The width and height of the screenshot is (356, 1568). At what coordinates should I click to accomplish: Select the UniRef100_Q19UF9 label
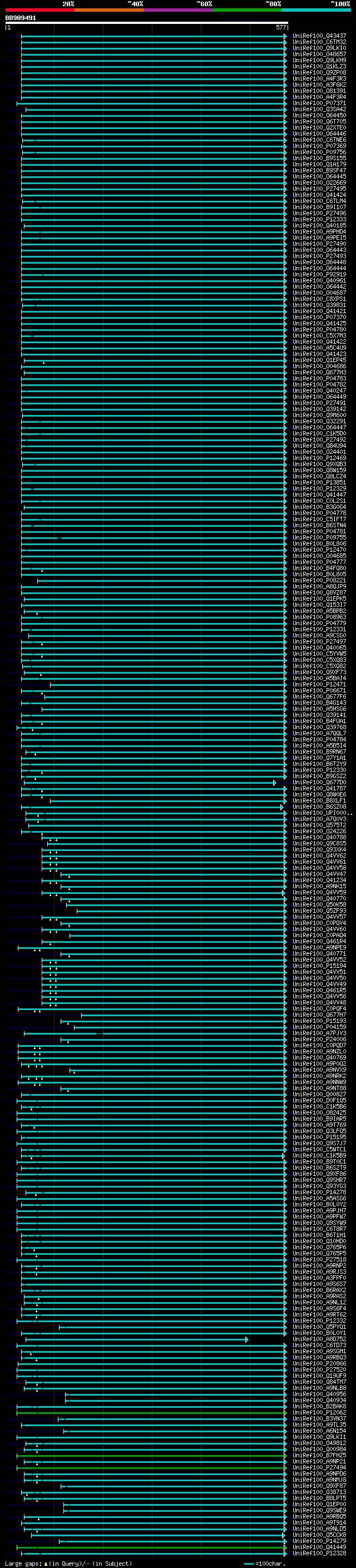(319, 1376)
